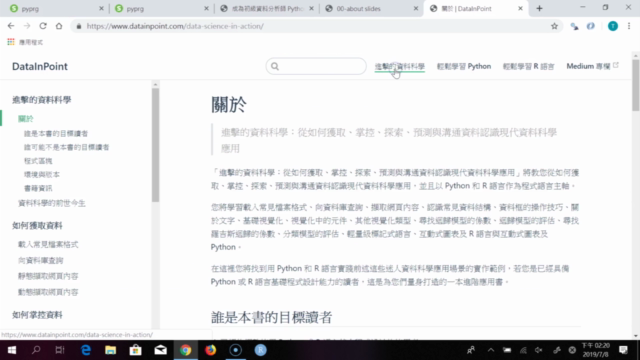Click the volume icon in the system tray
Screen dimensions: 640x360
click(539, 350)
